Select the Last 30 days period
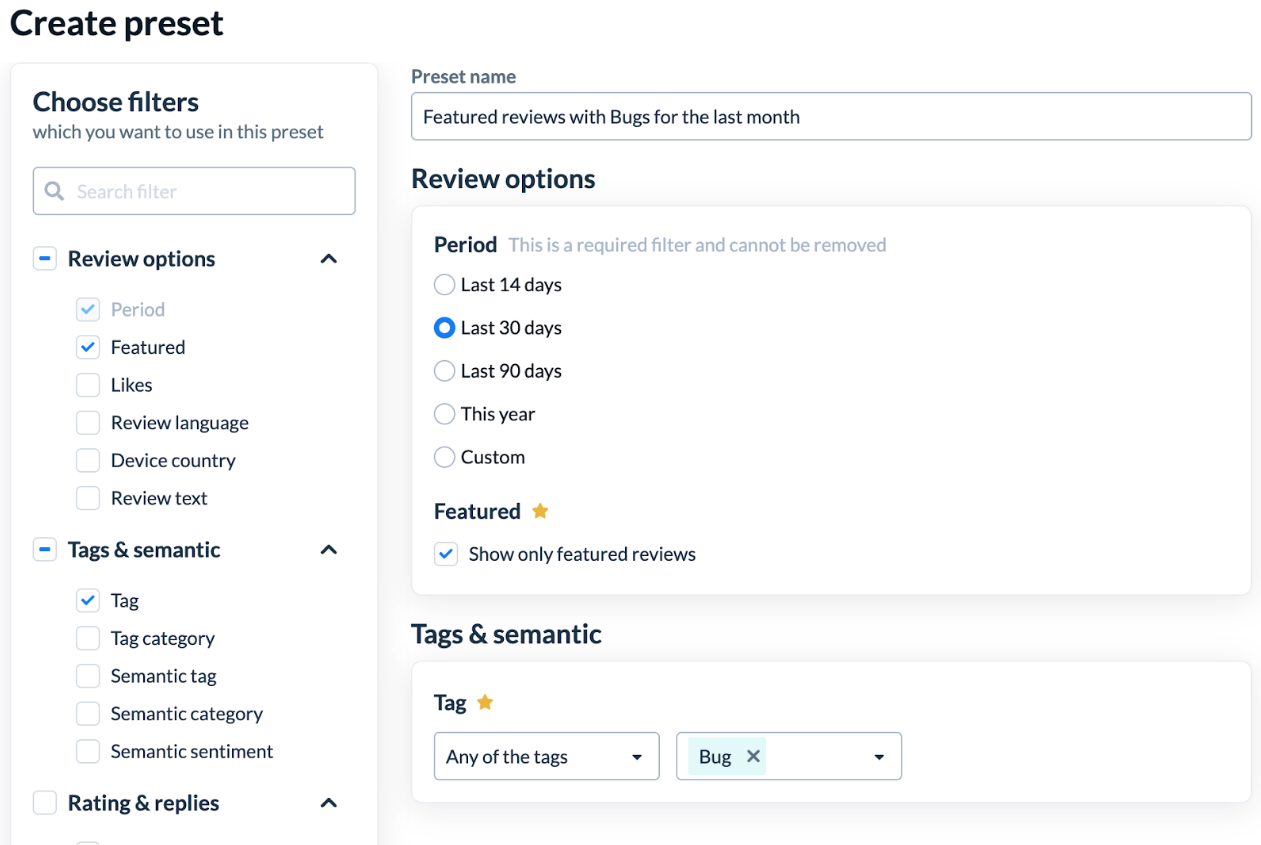The width and height of the screenshot is (1261, 845). pyautogui.click(x=444, y=328)
